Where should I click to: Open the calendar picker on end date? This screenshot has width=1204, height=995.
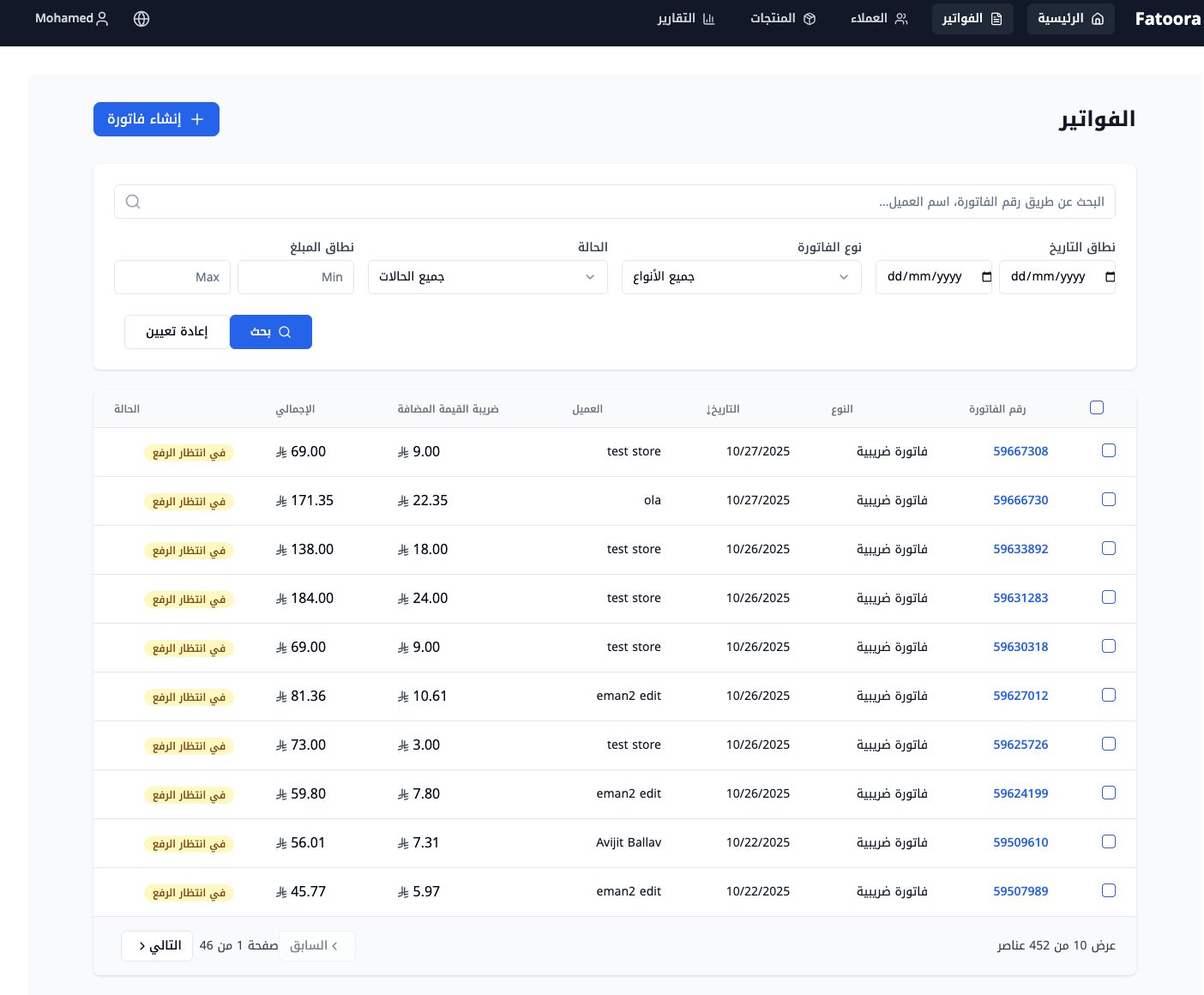(x=986, y=277)
